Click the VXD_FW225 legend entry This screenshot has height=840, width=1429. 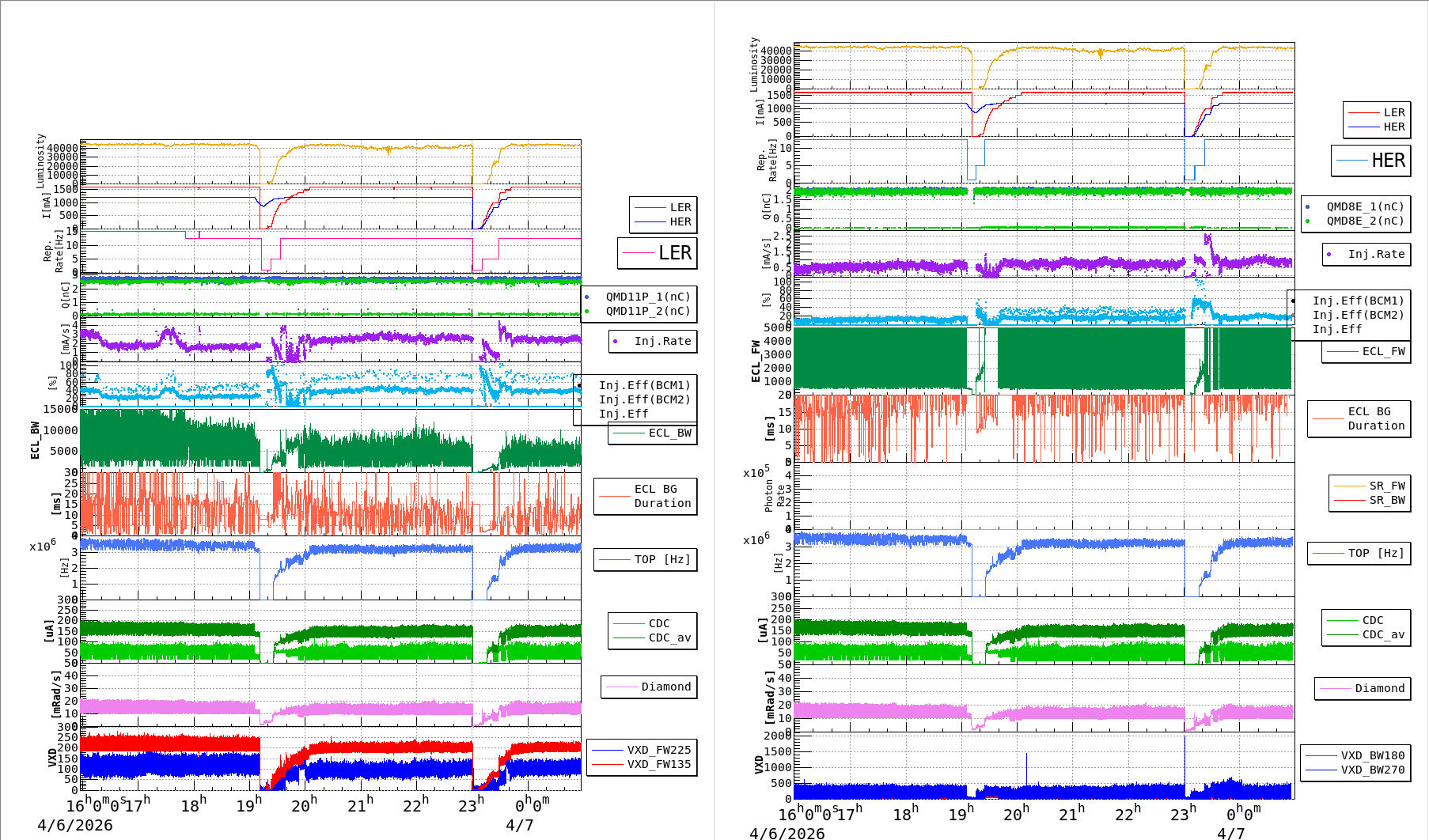coord(658,750)
